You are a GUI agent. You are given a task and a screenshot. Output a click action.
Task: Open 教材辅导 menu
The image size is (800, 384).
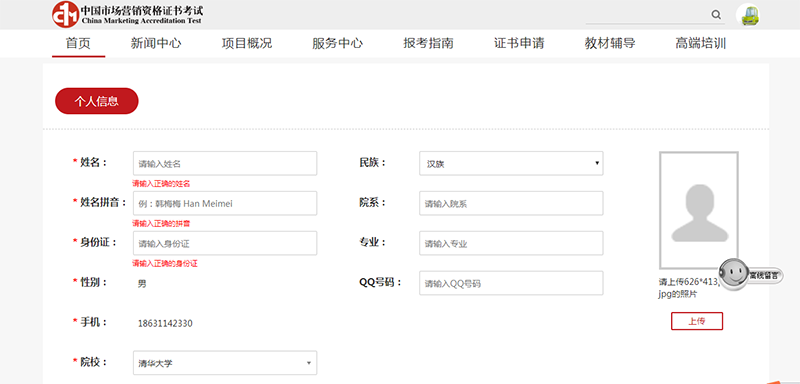pyautogui.click(x=610, y=43)
